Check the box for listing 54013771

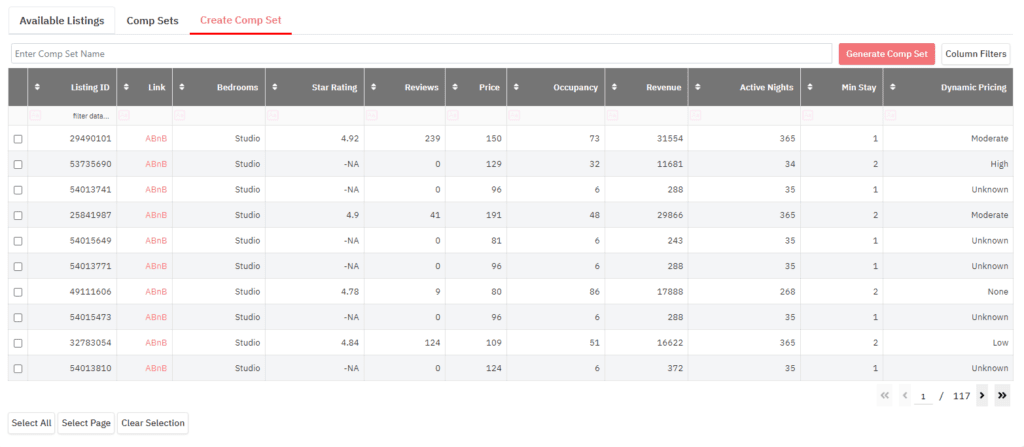click(x=18, y=267)
